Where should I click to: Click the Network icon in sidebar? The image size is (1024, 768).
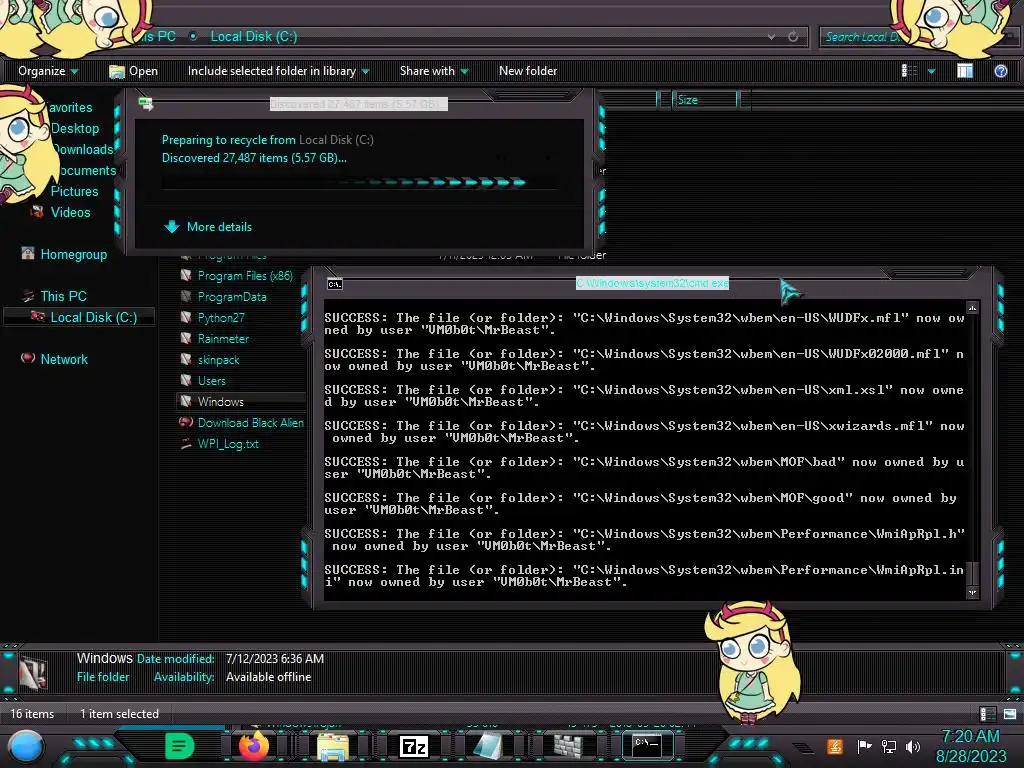27,358
